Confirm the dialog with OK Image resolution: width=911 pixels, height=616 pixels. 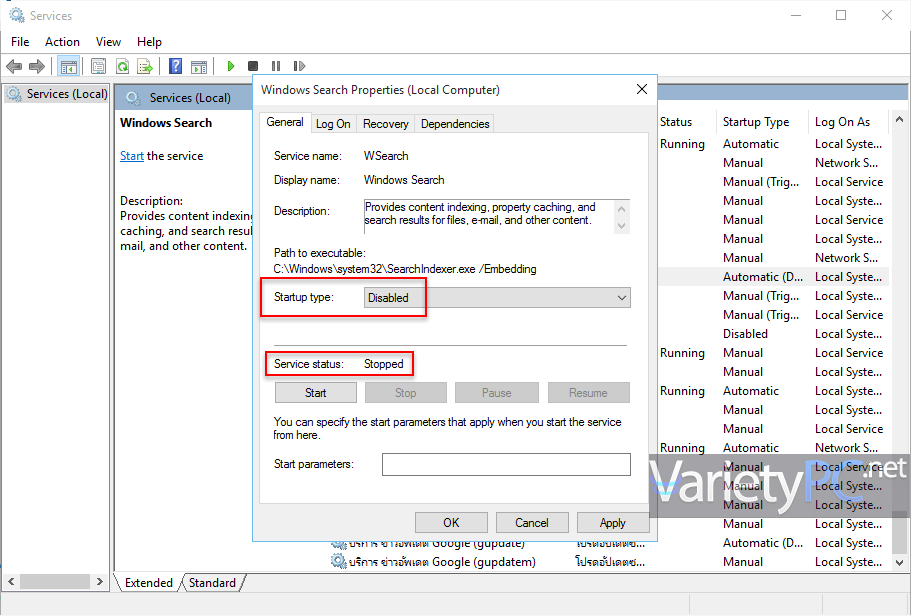point(451,523)
